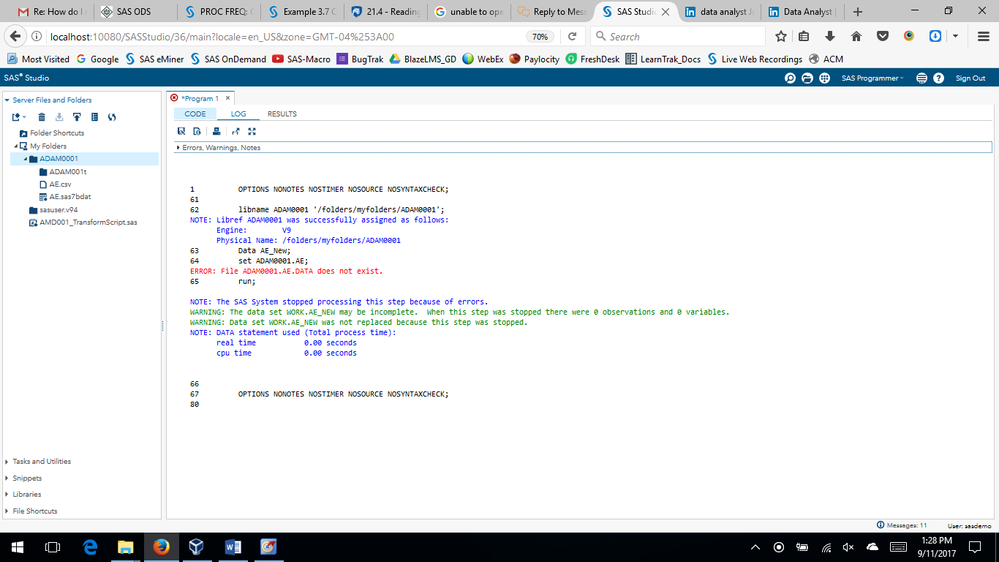999x562 pixels.
Task: Switch to the PROC FREQ browser tab
Action: coord(219,11)
